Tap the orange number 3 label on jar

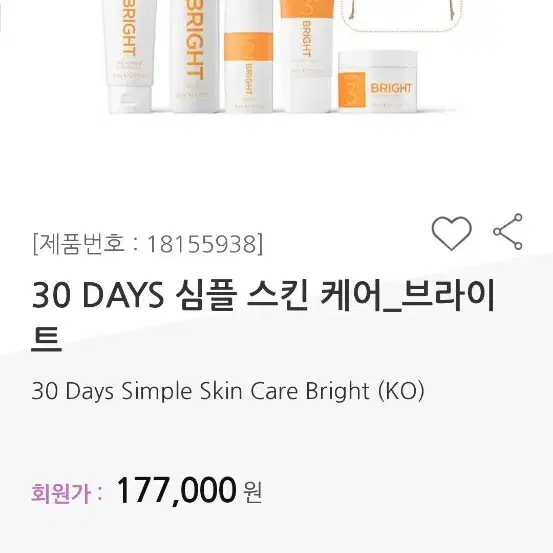coord(351,89)
